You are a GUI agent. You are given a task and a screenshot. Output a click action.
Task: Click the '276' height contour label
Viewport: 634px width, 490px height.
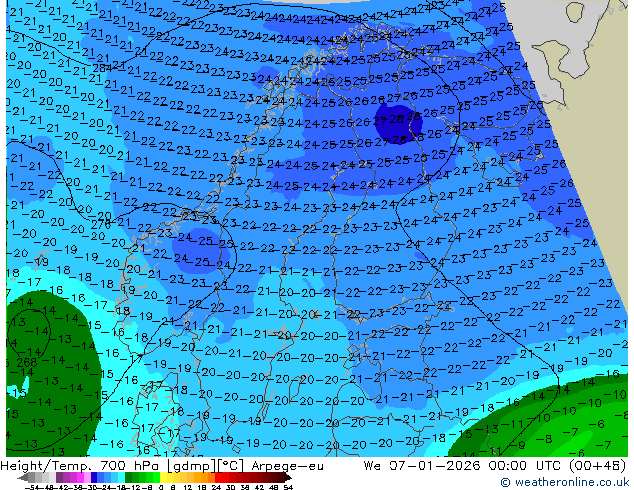101,224
